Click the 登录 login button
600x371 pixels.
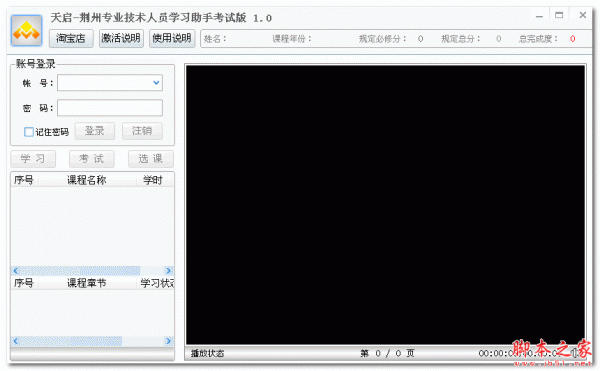(x=95, y=131)
